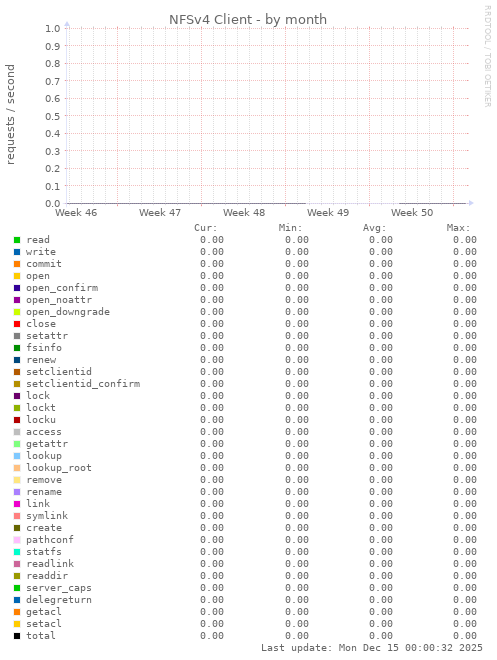Select the access legend label
Image resolution: width=497 pixels, height=660 pixels.
[x=44, y=432]
